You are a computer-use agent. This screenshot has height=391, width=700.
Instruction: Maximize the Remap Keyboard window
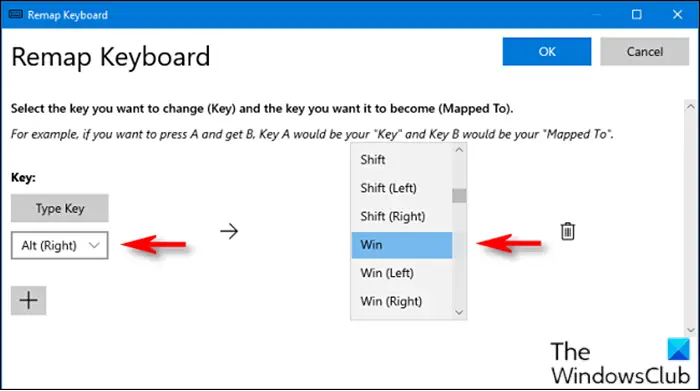637,14
